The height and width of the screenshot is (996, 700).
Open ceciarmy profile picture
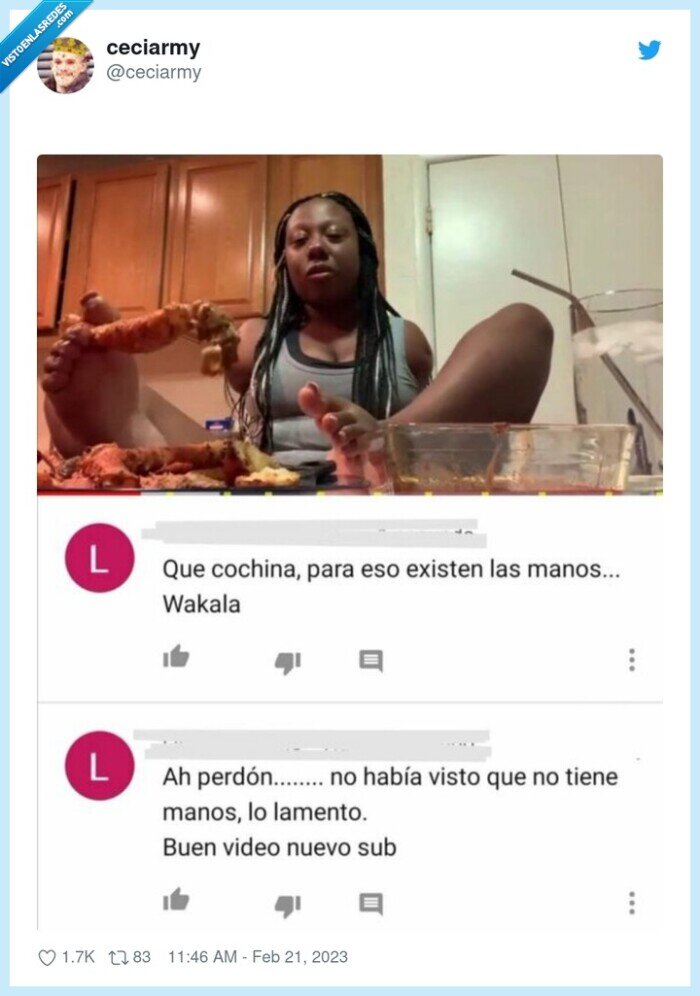point(66,65)
